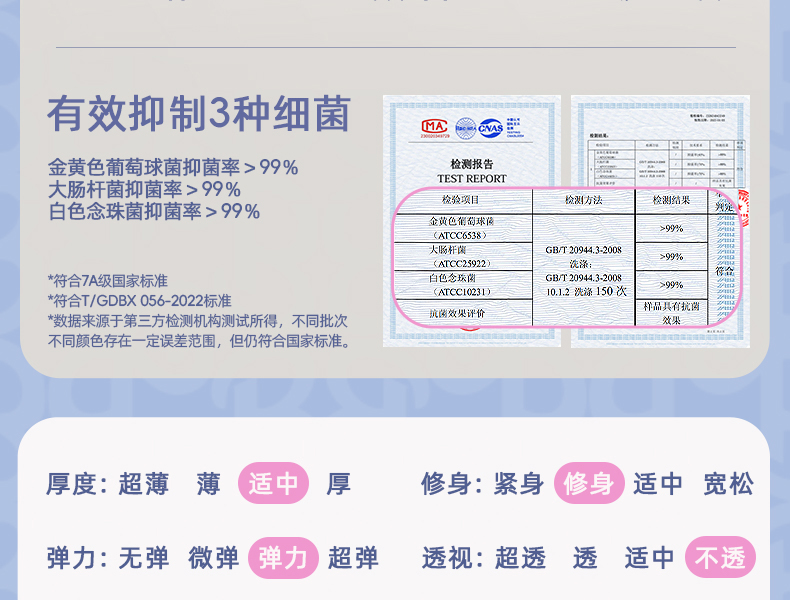Click the 有效抑制3种细菌 headline

[x=199, y=114]
